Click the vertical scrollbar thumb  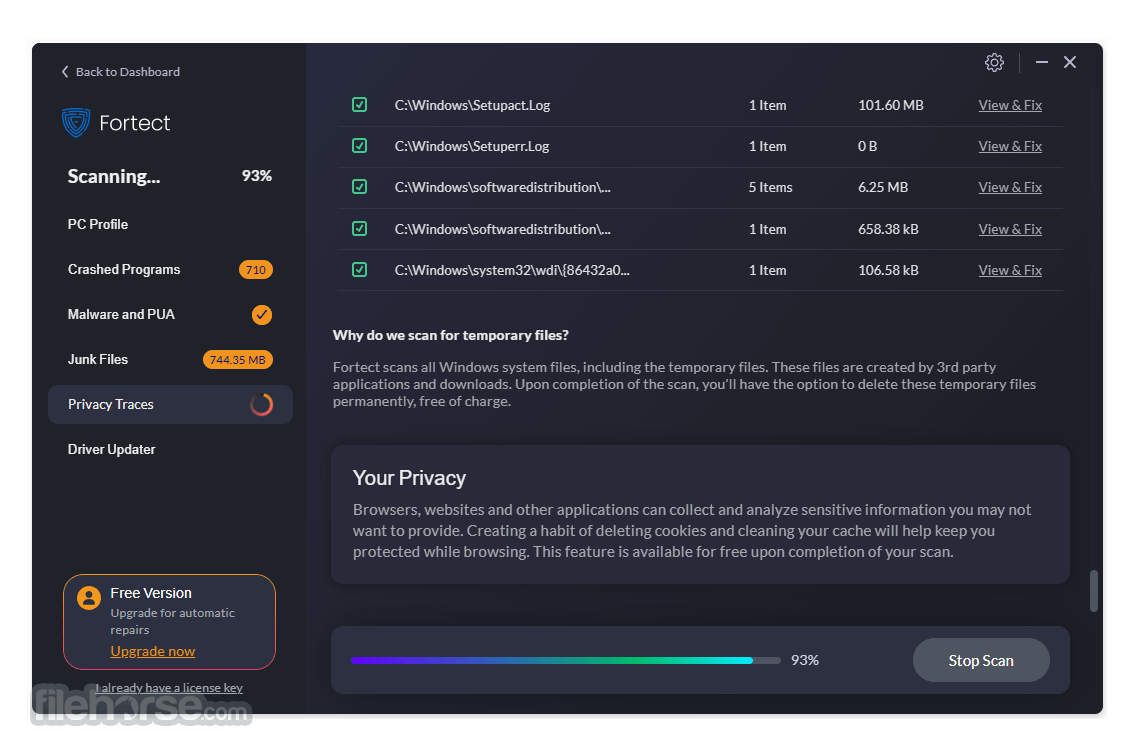(x=1094, y=591)
